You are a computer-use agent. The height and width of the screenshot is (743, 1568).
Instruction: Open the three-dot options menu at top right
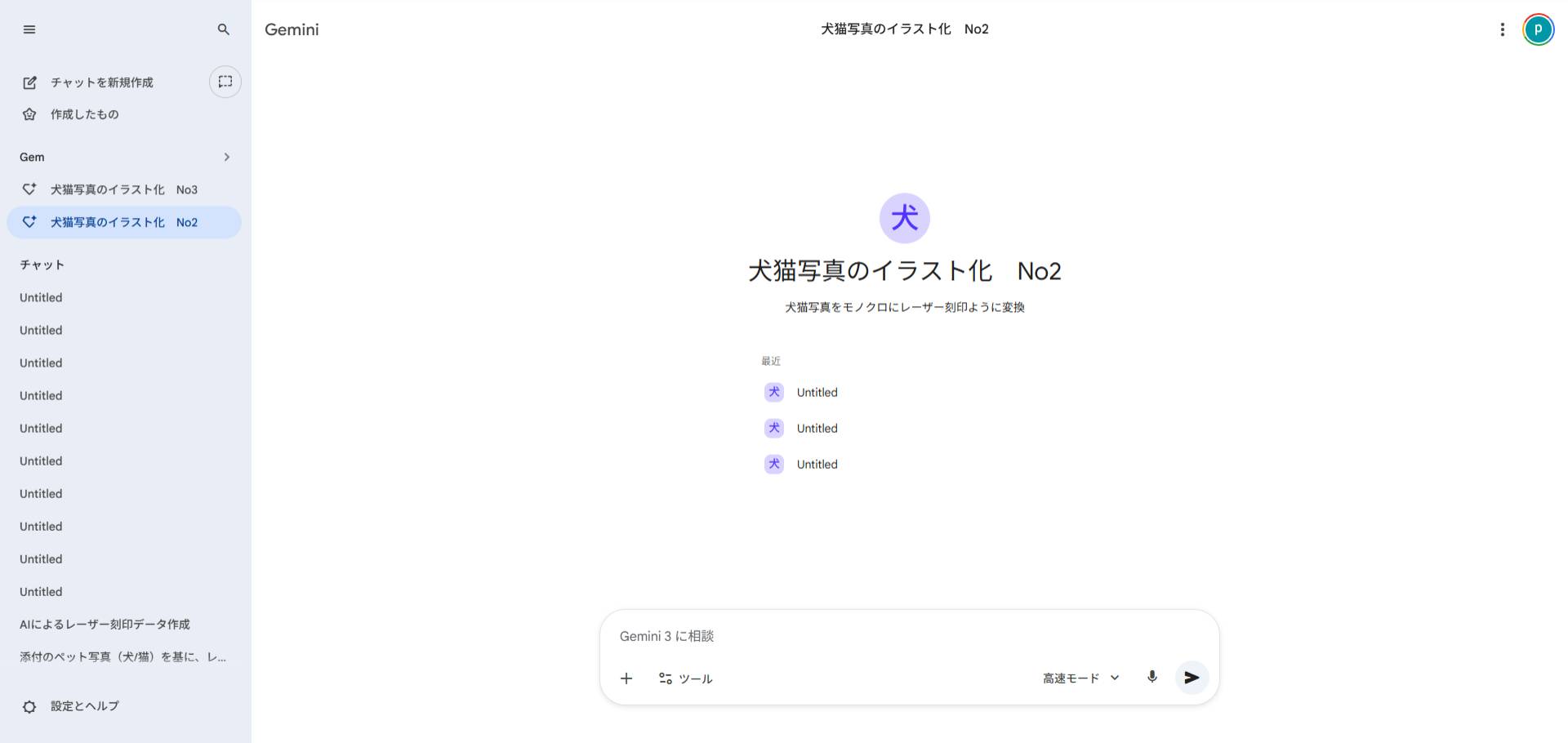pyautogui.click(x=1502, y=29)
